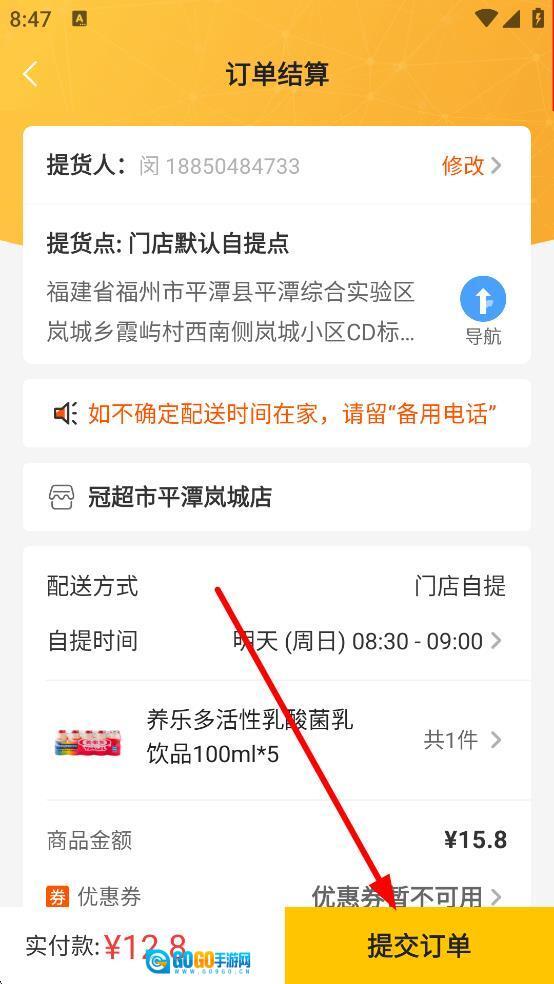
Task: Tap 修改 to edit pickup person
Action: point(463,166)
